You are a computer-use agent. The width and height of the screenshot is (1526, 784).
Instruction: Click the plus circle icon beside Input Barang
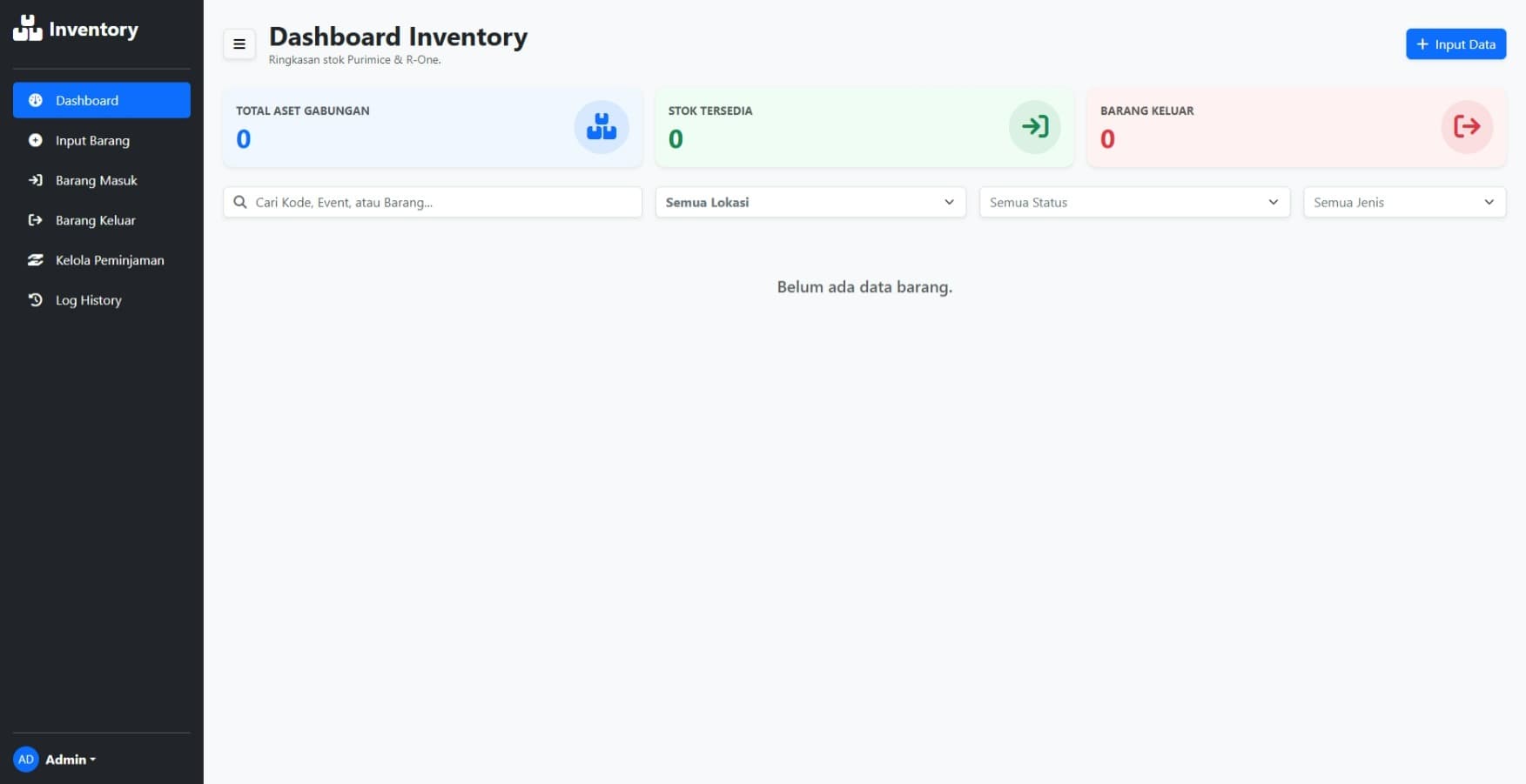(36, 140)
